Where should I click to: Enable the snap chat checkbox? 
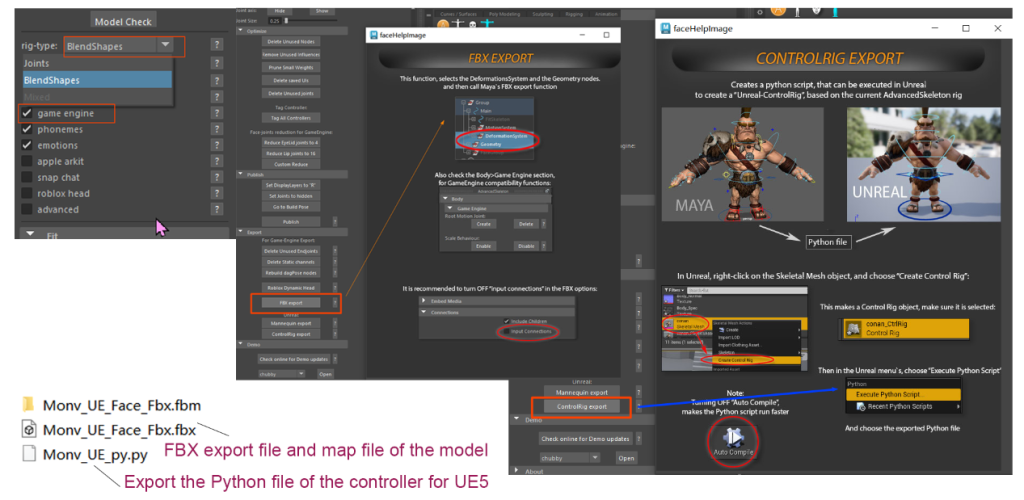tap(27, 178)
